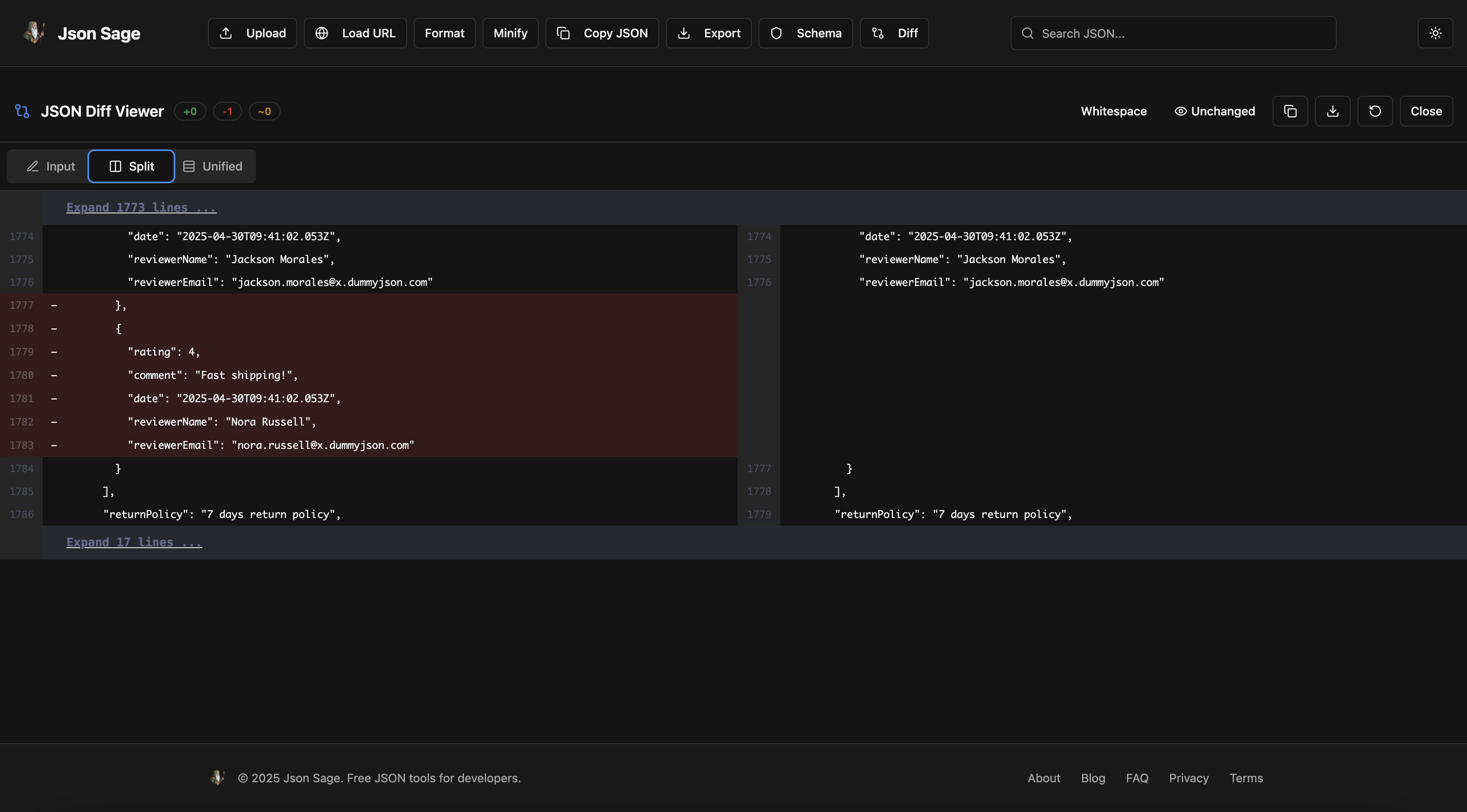Expand the hidden 1773 lines
This screenshot has height=812, width=1467.
click(141, 207)
